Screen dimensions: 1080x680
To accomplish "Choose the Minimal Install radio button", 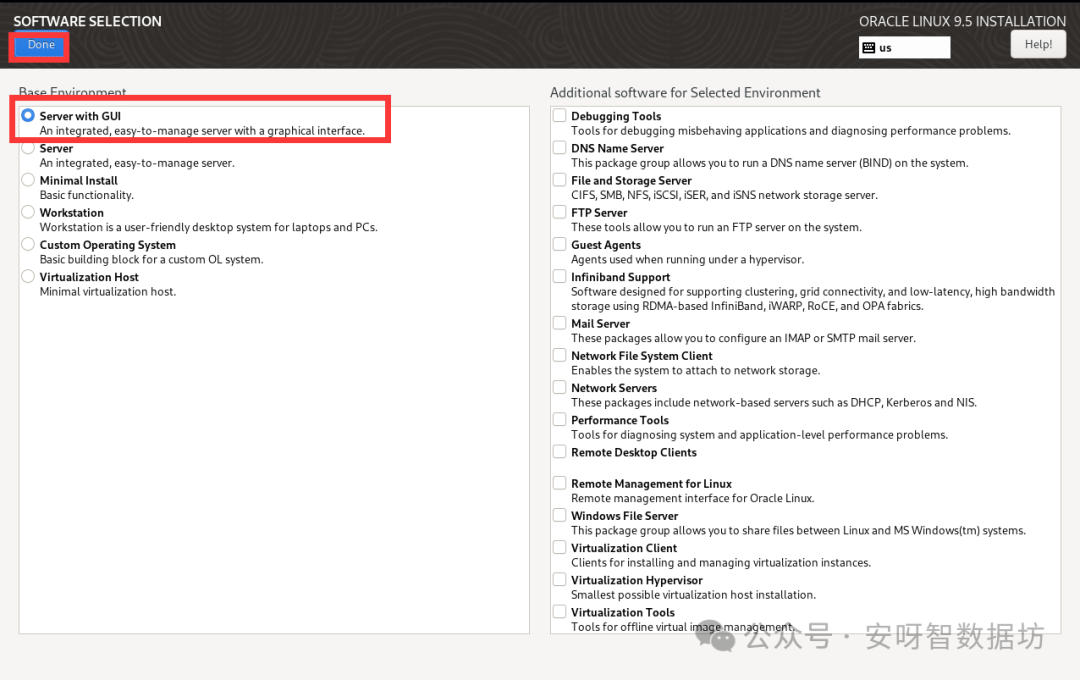I will pyautogui.click(x=28, y=180).
